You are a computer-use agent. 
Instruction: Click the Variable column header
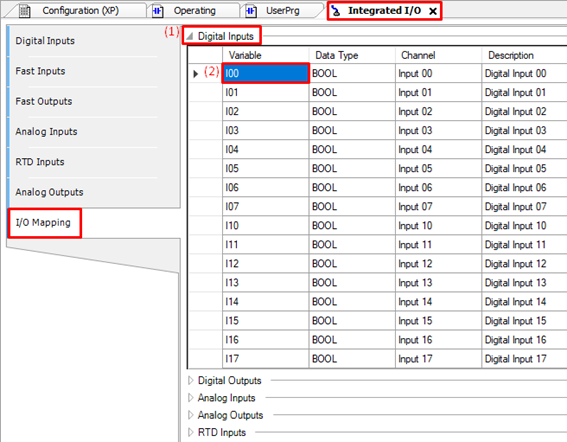[265, 55]
